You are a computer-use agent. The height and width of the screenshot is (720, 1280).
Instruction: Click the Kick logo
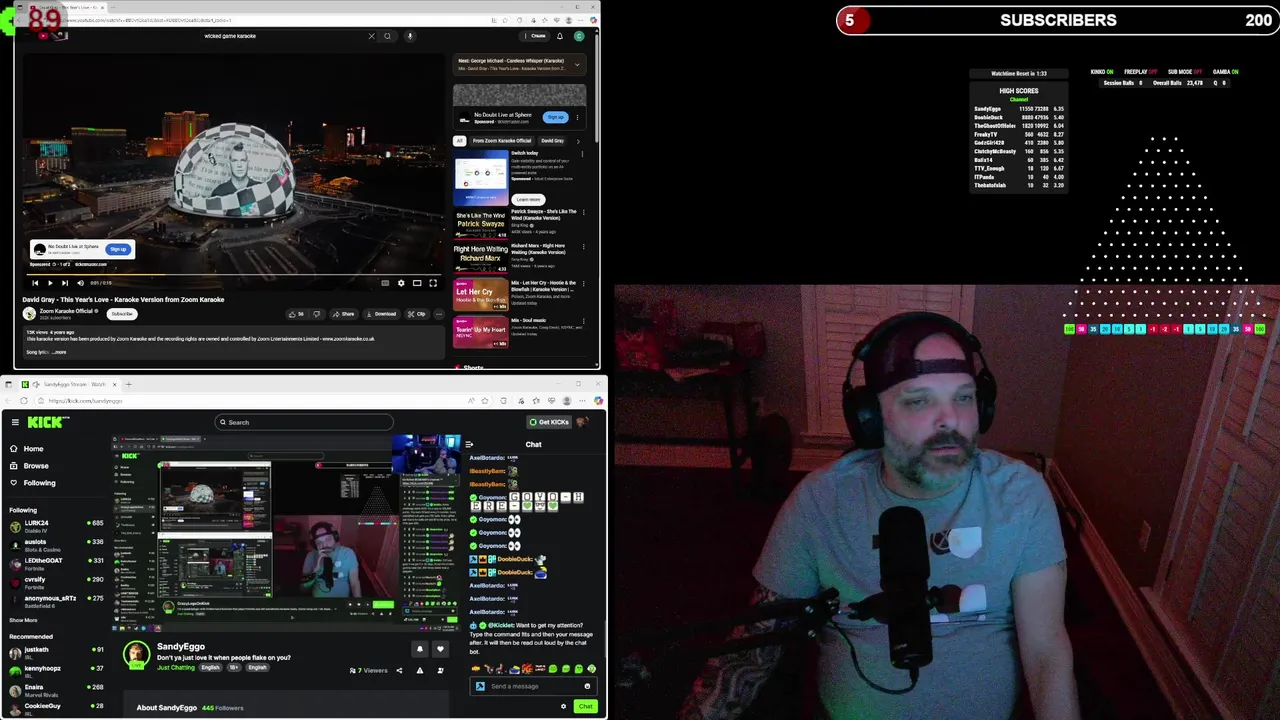(48, 422)
